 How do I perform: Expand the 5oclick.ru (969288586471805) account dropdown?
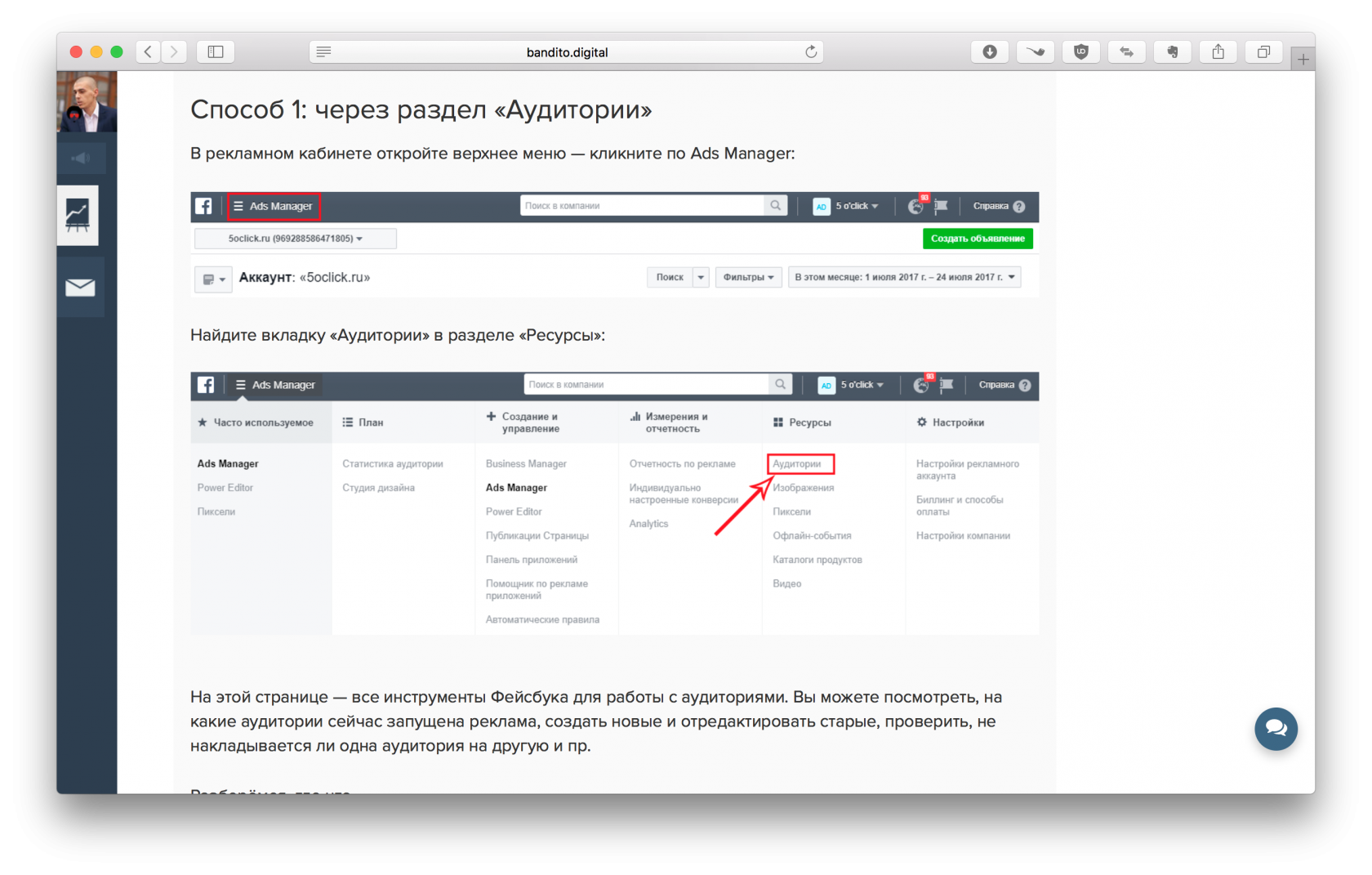[x=296, y=239]
